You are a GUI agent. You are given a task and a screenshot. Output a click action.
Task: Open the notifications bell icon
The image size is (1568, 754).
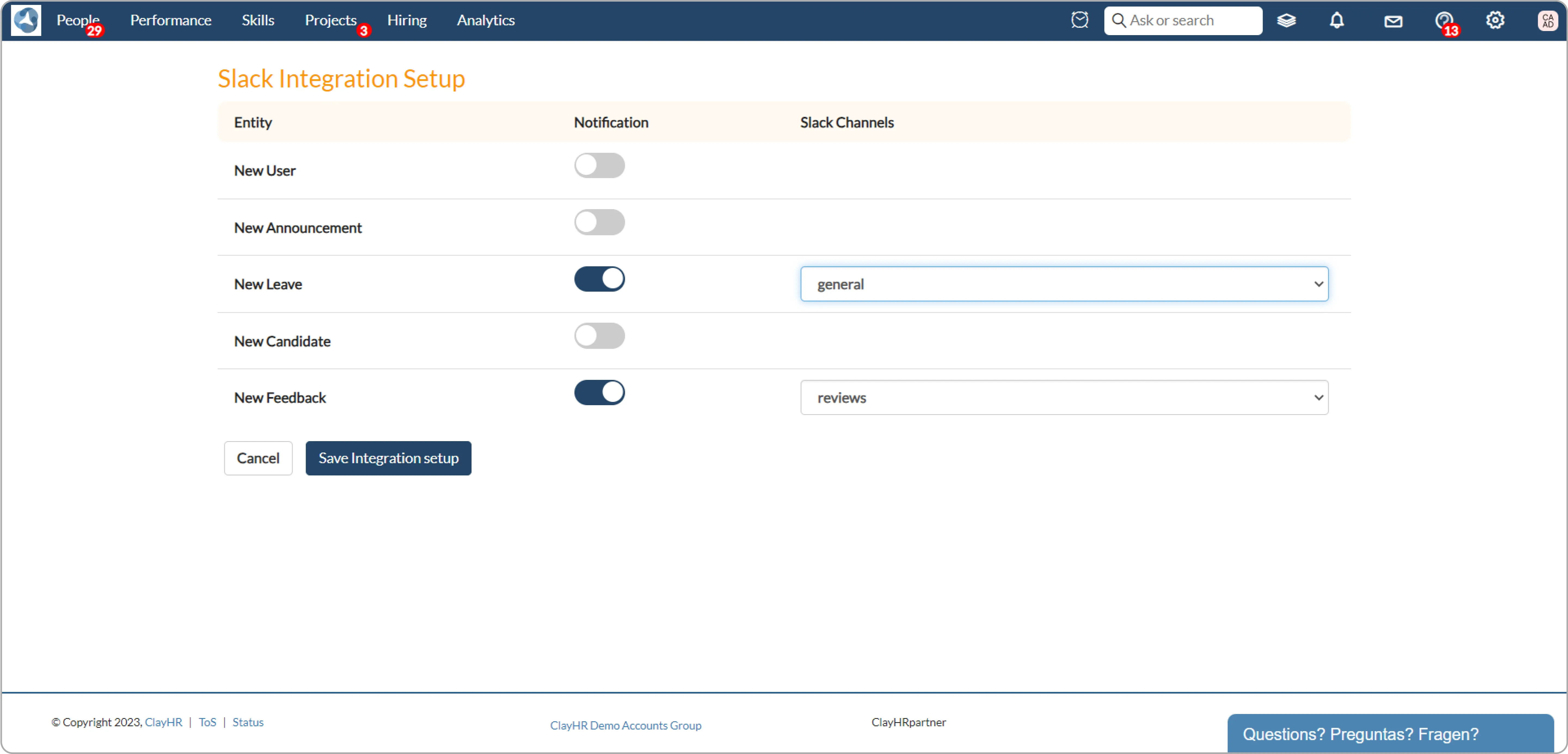pyautogui.click(x=1336, y=21)
